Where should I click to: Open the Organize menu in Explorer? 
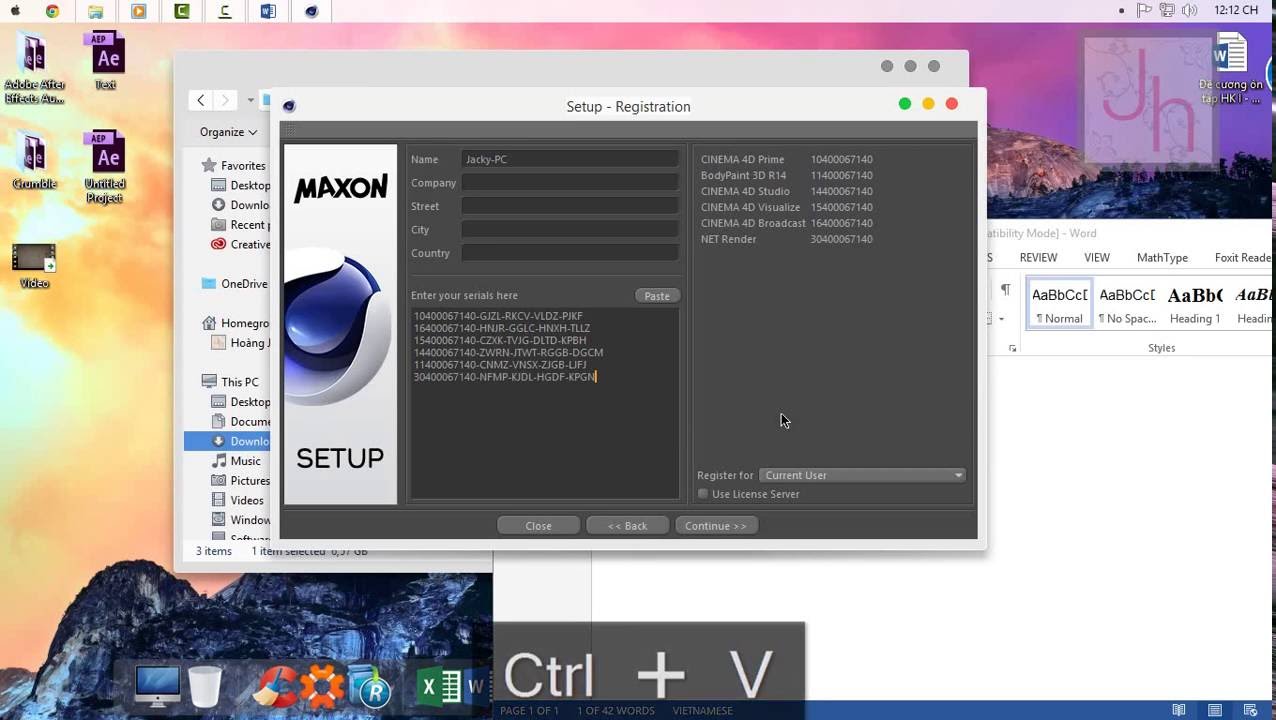[228, 132]
